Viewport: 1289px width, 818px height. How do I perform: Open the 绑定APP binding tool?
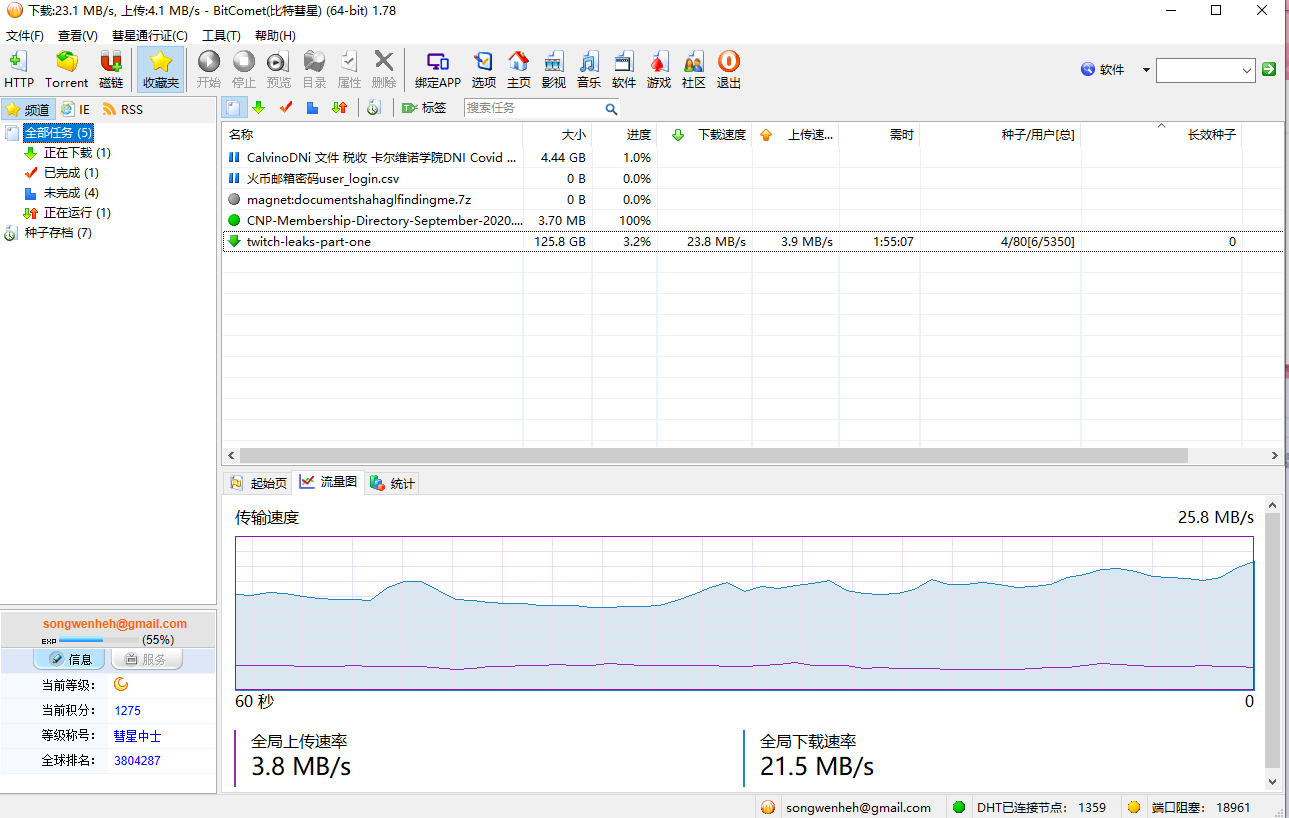pos(438,70)
